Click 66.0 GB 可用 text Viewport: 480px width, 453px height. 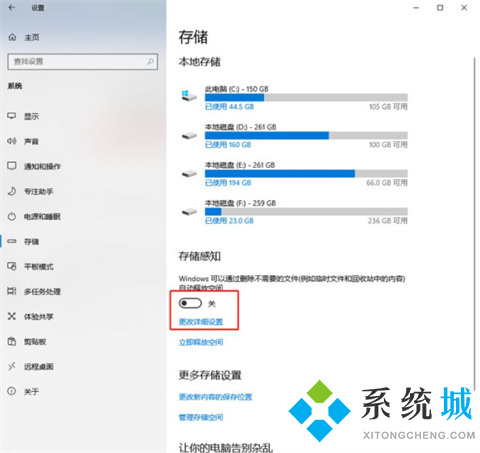tap(387, 183)
